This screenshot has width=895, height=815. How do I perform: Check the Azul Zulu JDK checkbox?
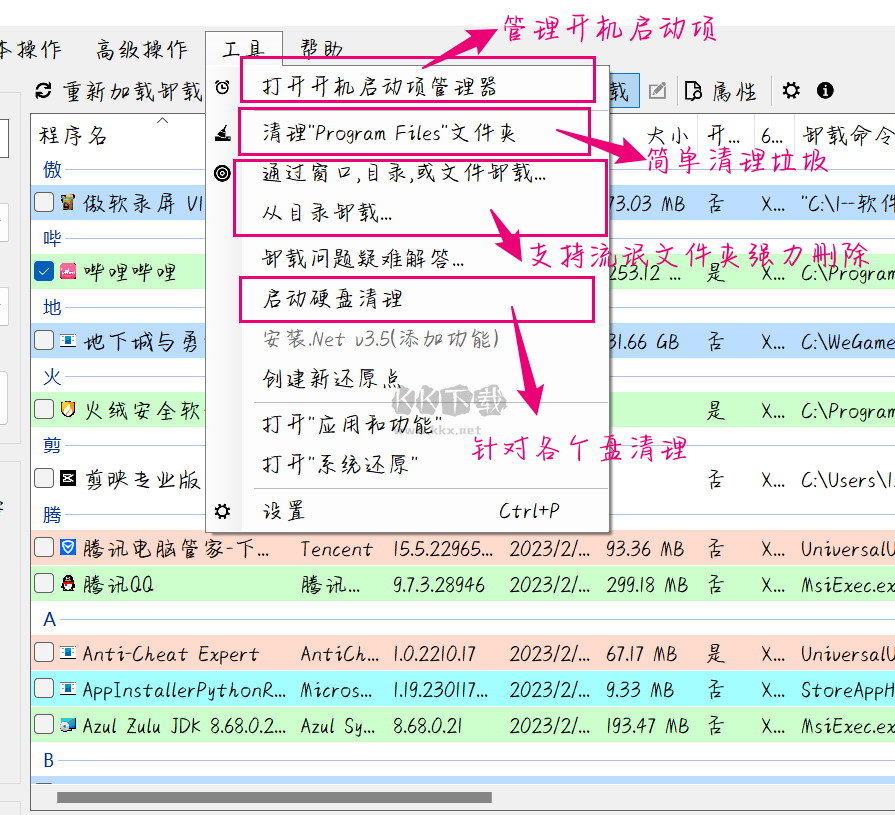click(43, 724)
